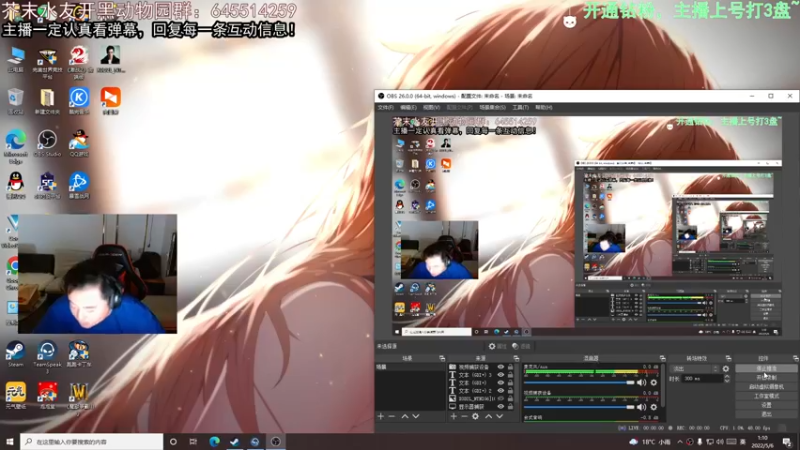
Task: Open transition properties gear icon
Action: coord(726,368)
